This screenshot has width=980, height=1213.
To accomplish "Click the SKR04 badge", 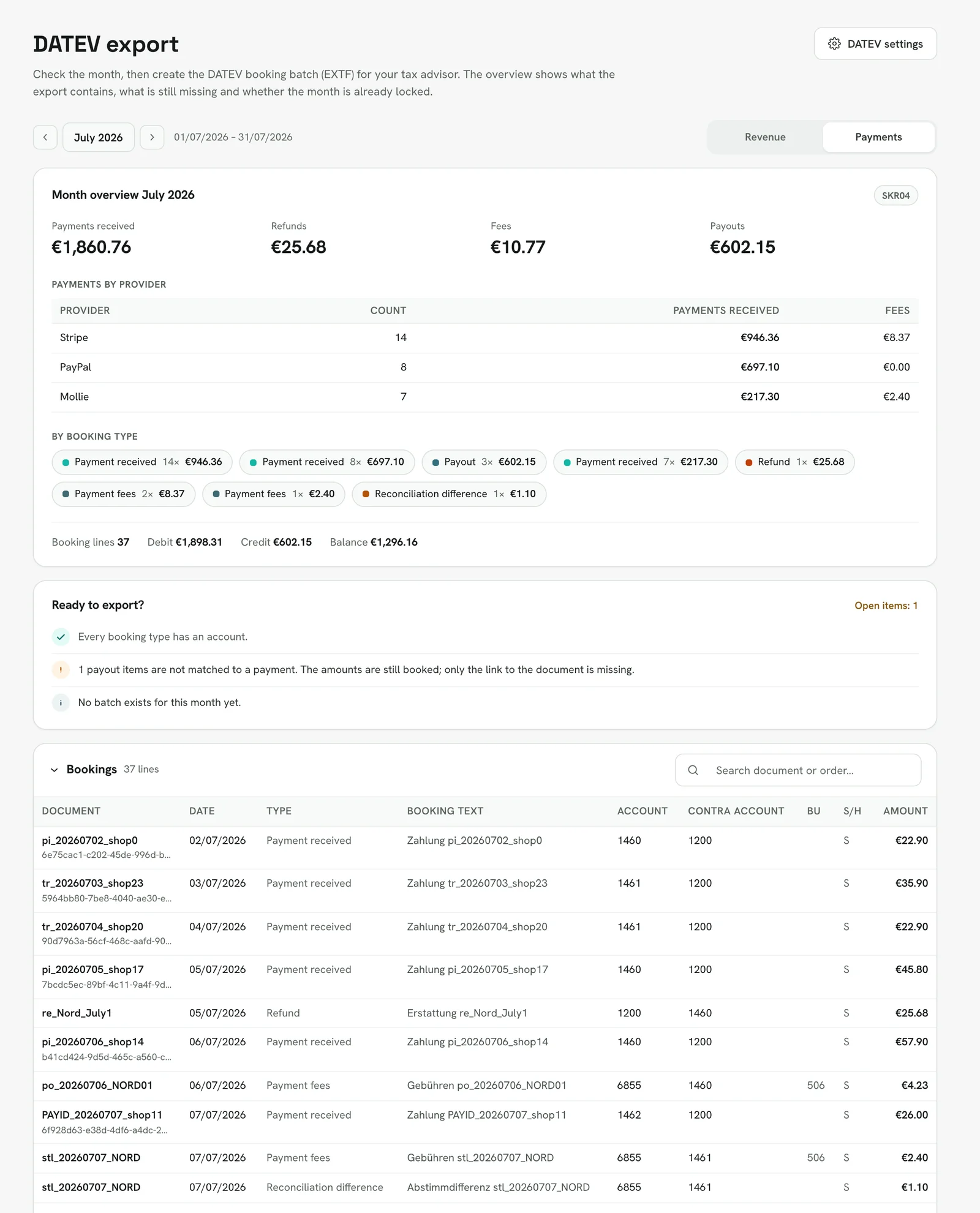I will (x=895, y=195).
